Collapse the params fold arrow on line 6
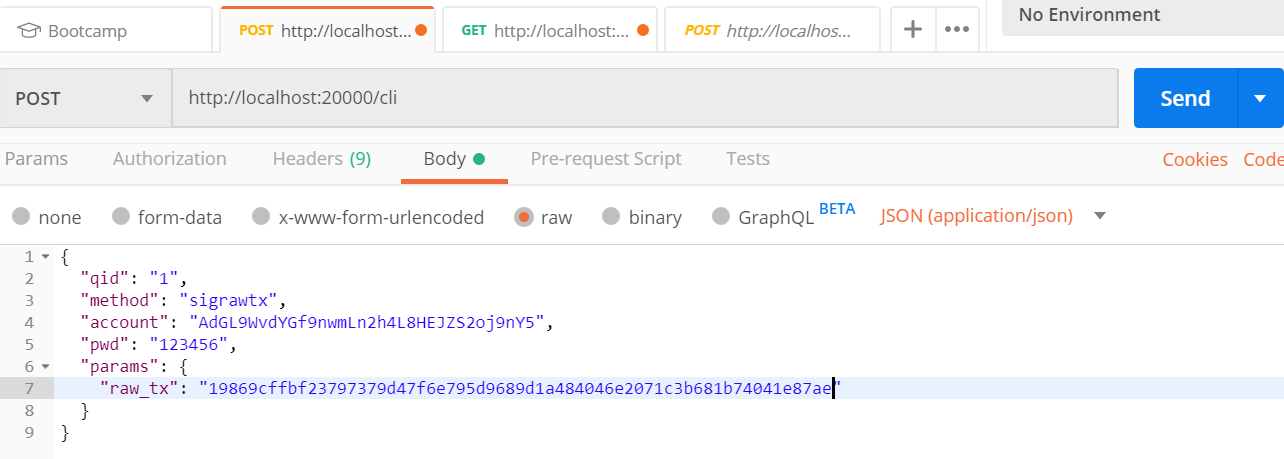This screenshot has width=1284, height=459. point(45,367)
